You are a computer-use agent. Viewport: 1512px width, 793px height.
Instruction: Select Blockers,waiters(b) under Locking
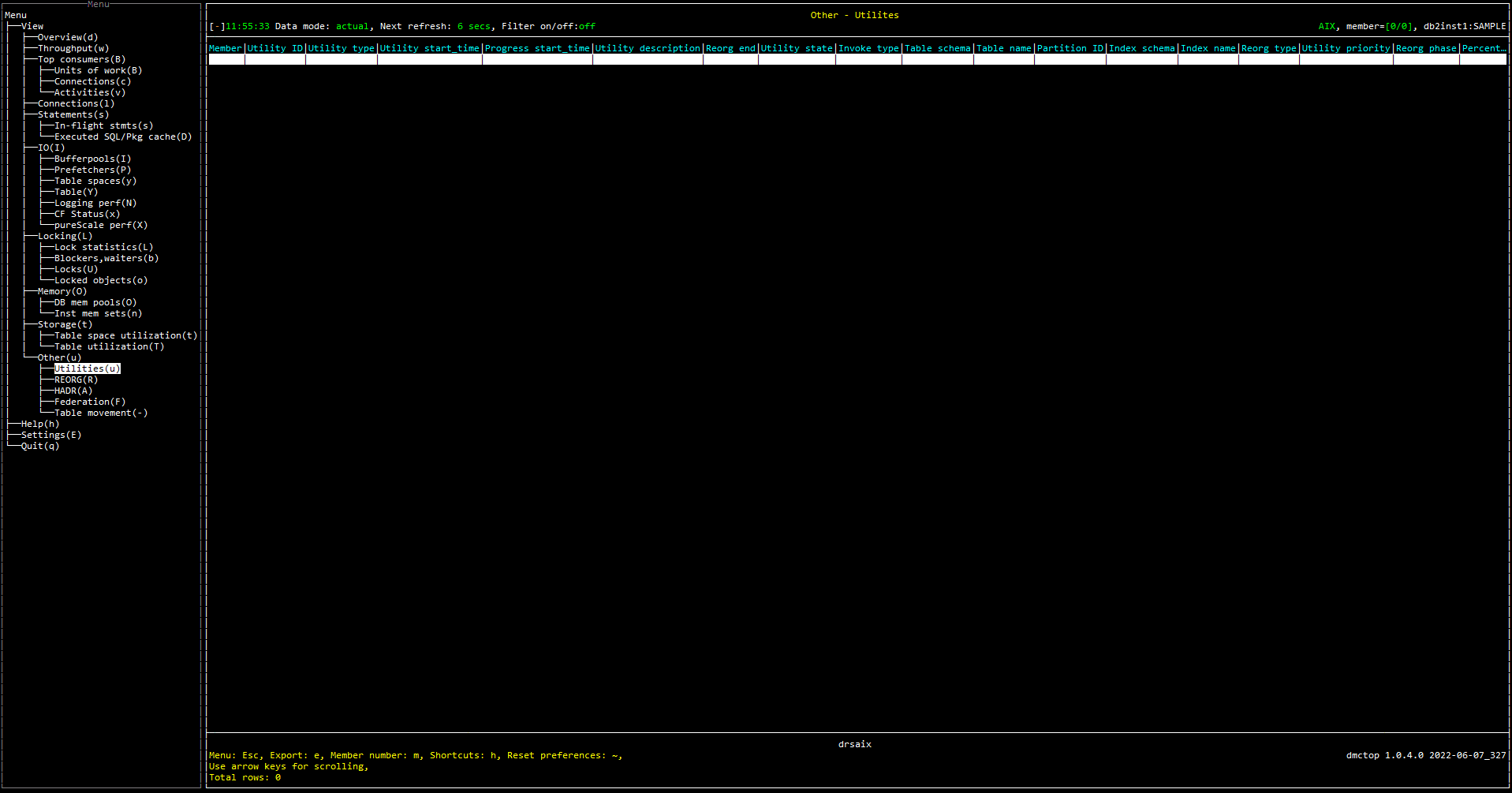point(106,258)
